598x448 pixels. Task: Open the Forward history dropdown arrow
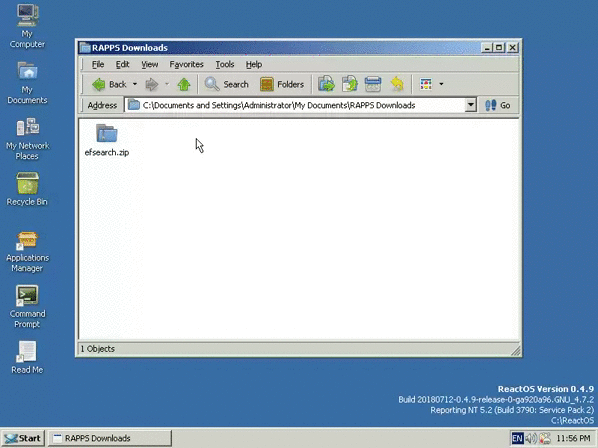click(x=167, y=84)
